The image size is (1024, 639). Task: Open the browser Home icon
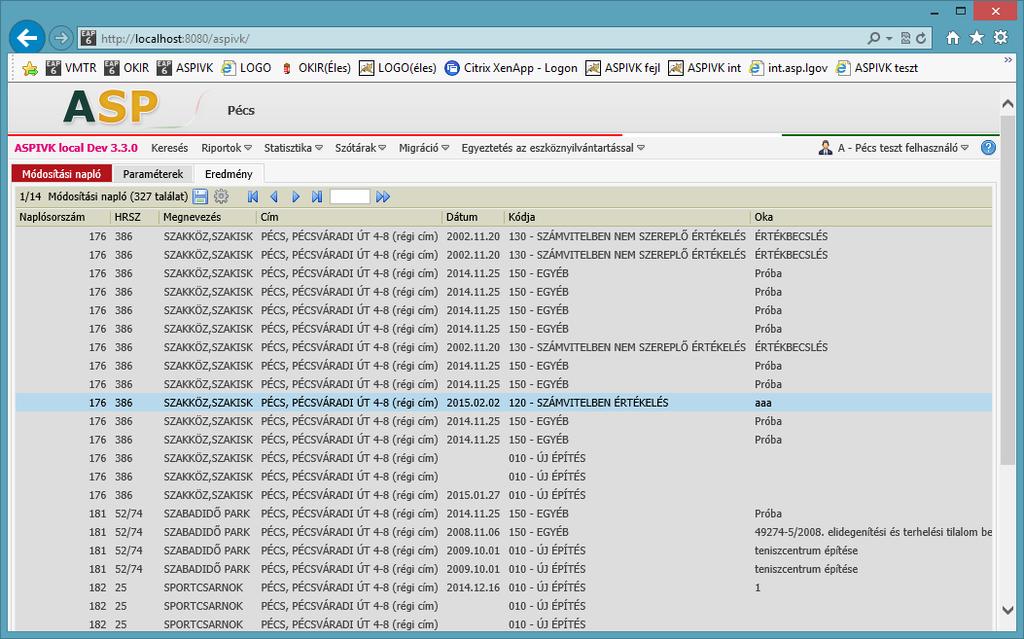[953, 38]
